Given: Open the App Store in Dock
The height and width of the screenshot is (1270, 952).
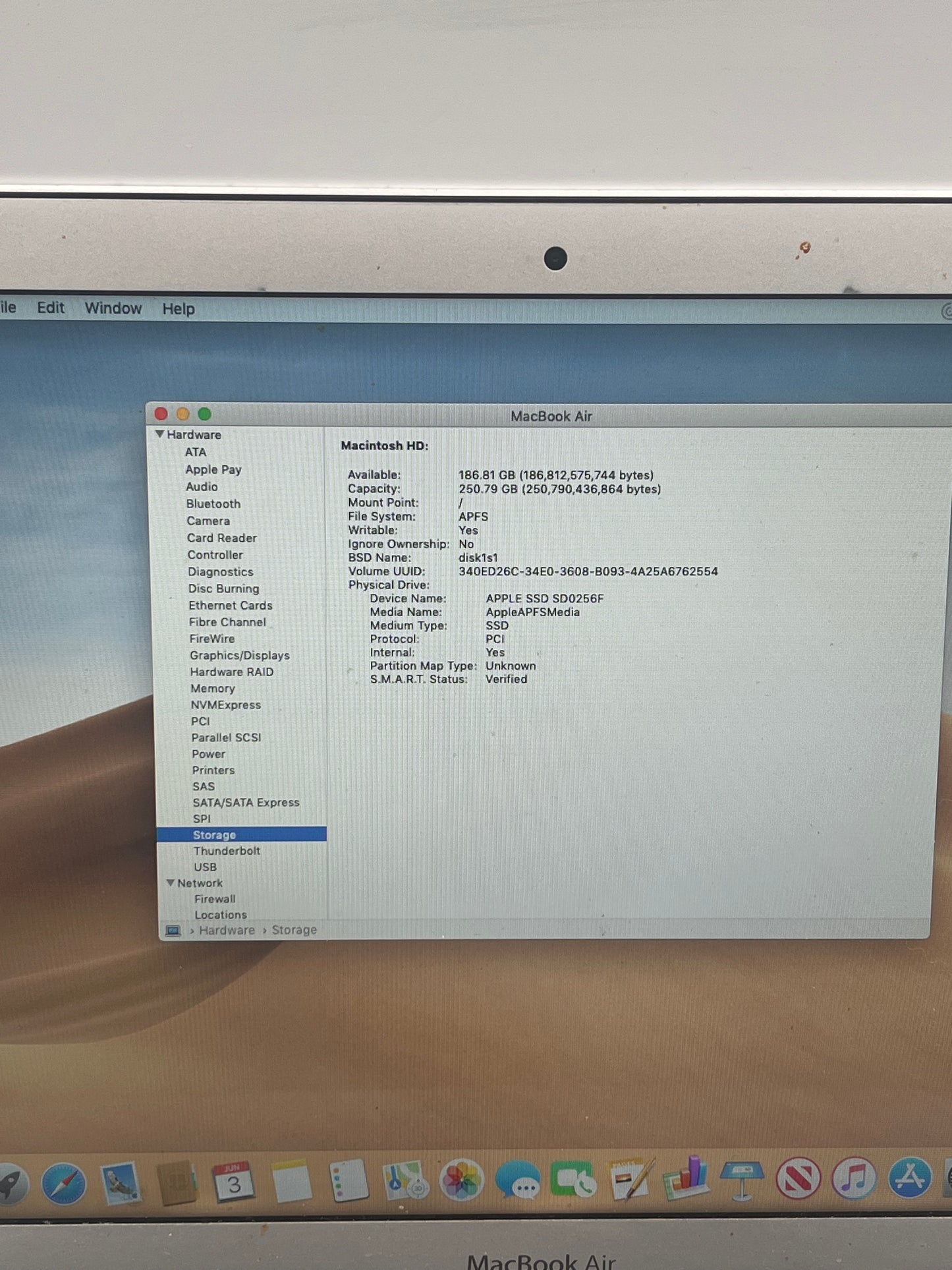Looking at the screenshot, I should pyautogui.click(x=910, y=1177).
